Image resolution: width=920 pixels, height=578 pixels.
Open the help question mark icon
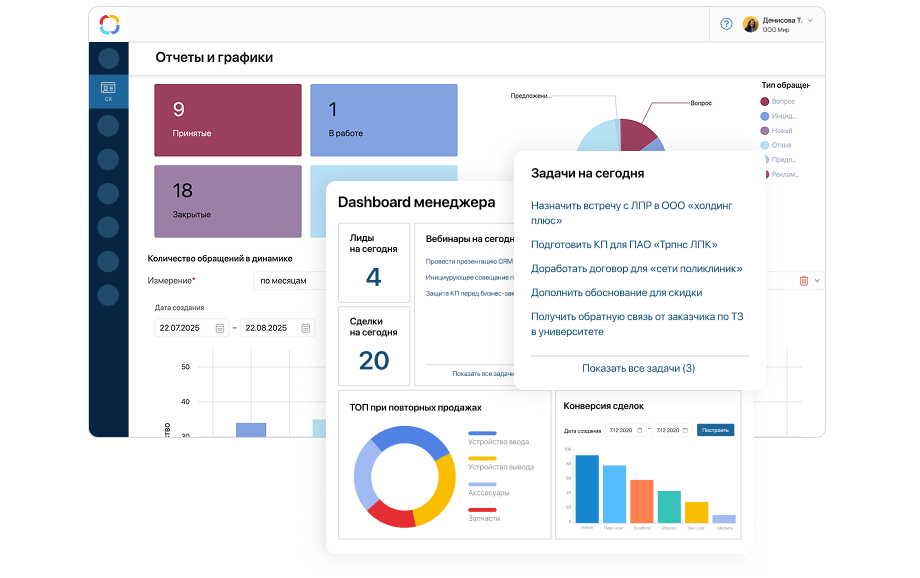pyautogui.click(x=726, y=24)
